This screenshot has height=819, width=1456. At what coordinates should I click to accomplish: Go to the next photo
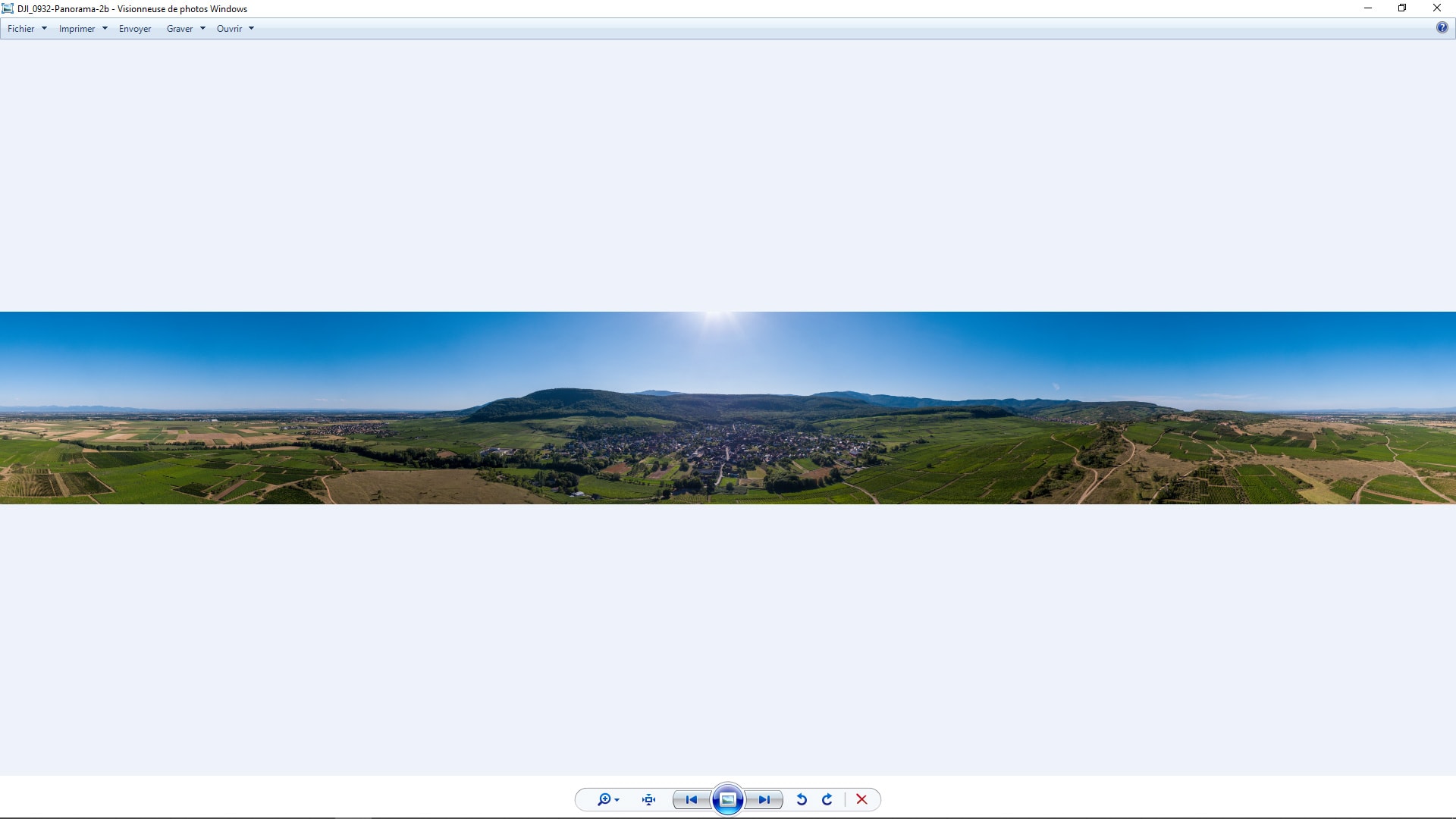coord(764,799)
